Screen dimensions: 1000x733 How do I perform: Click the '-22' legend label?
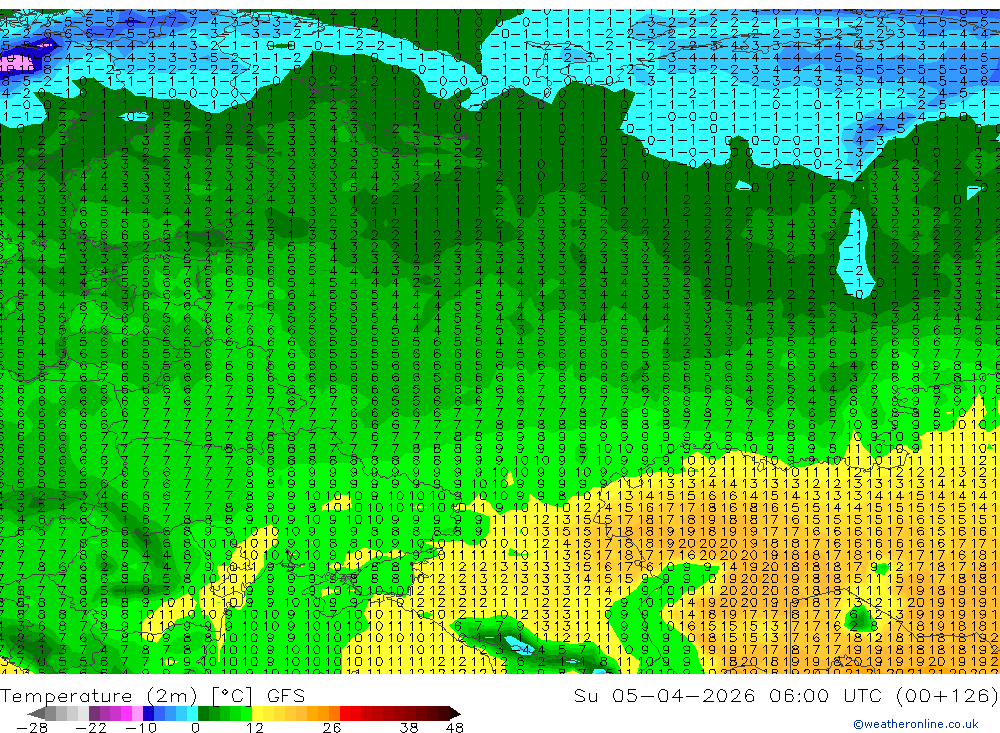91,727
